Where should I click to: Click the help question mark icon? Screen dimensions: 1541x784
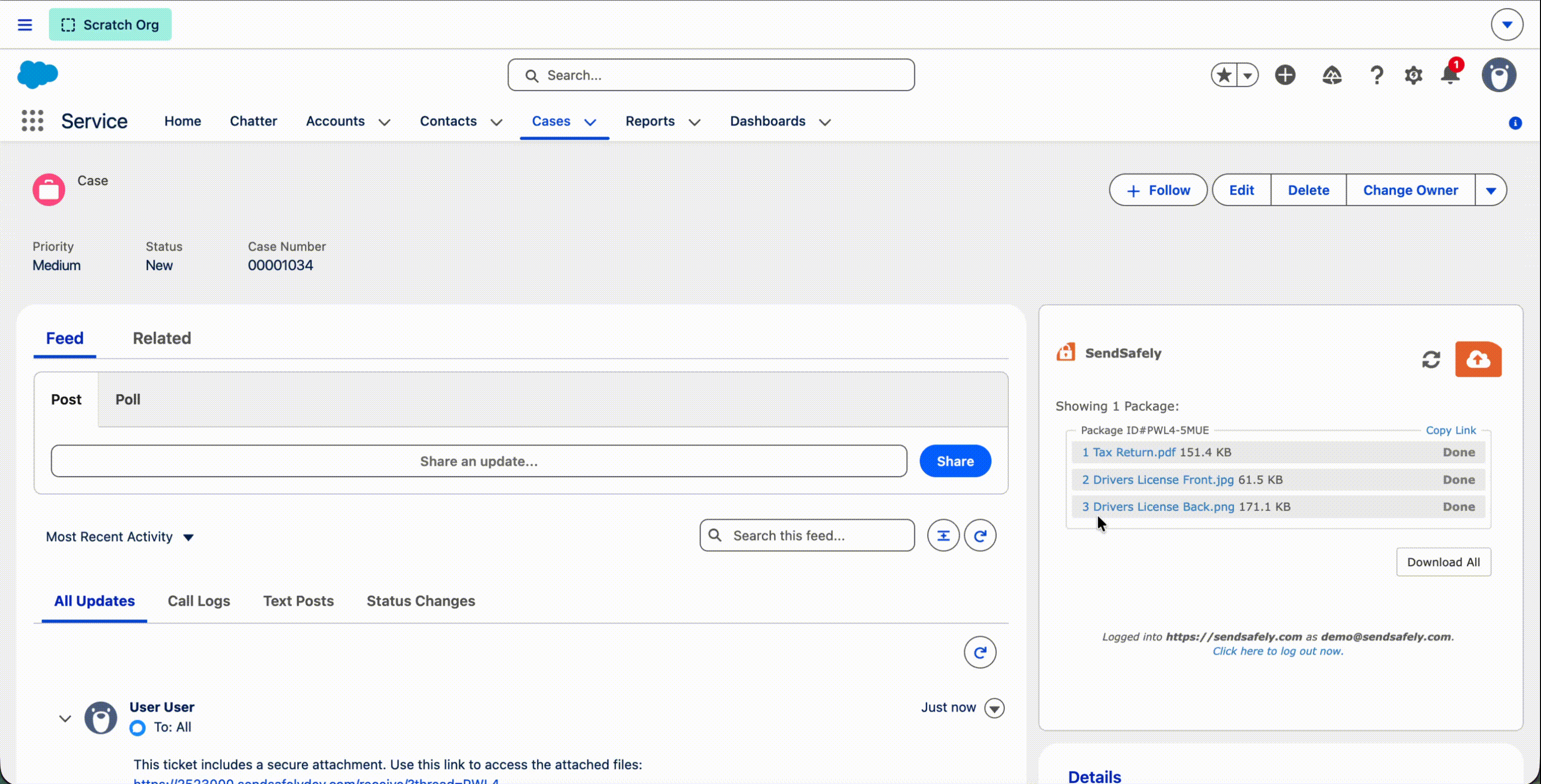pos(1377,75)
